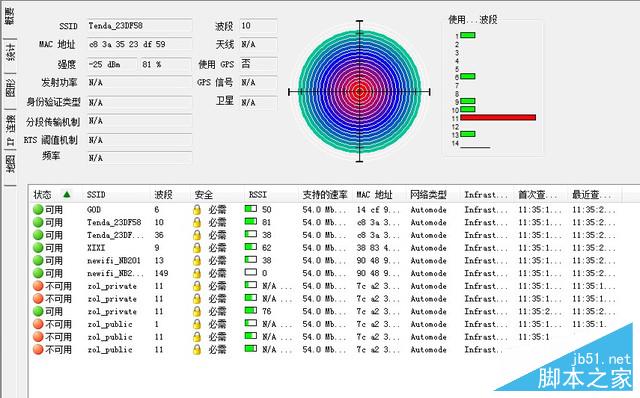The height and width of the screenshot is (398, 640).
Task: Click the green status icon for GOD
Action: [38, 210]
